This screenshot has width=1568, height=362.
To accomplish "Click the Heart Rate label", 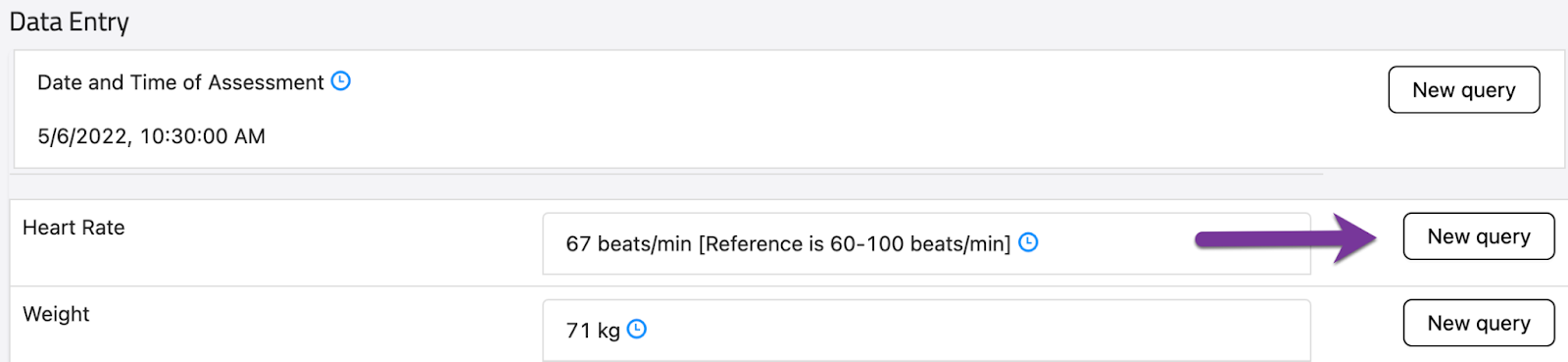I will point(73,228).
